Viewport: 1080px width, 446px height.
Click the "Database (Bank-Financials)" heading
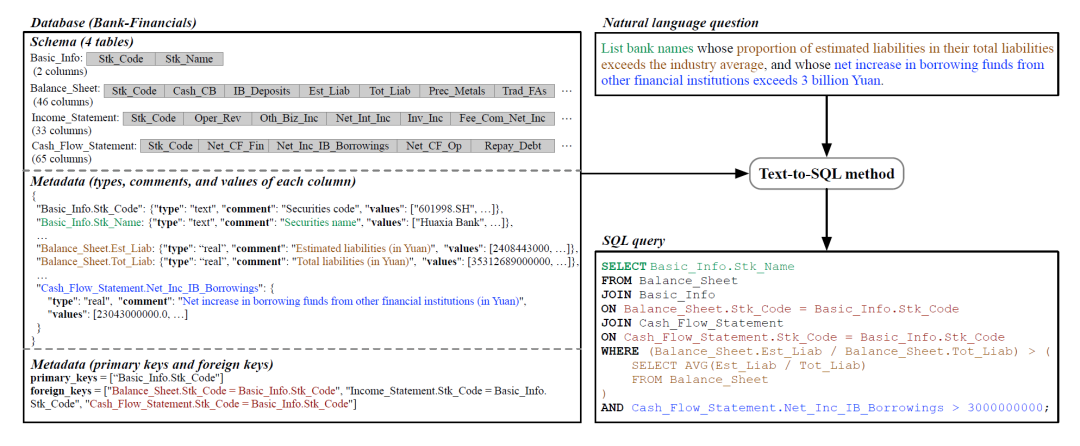[x=116, y=23]
